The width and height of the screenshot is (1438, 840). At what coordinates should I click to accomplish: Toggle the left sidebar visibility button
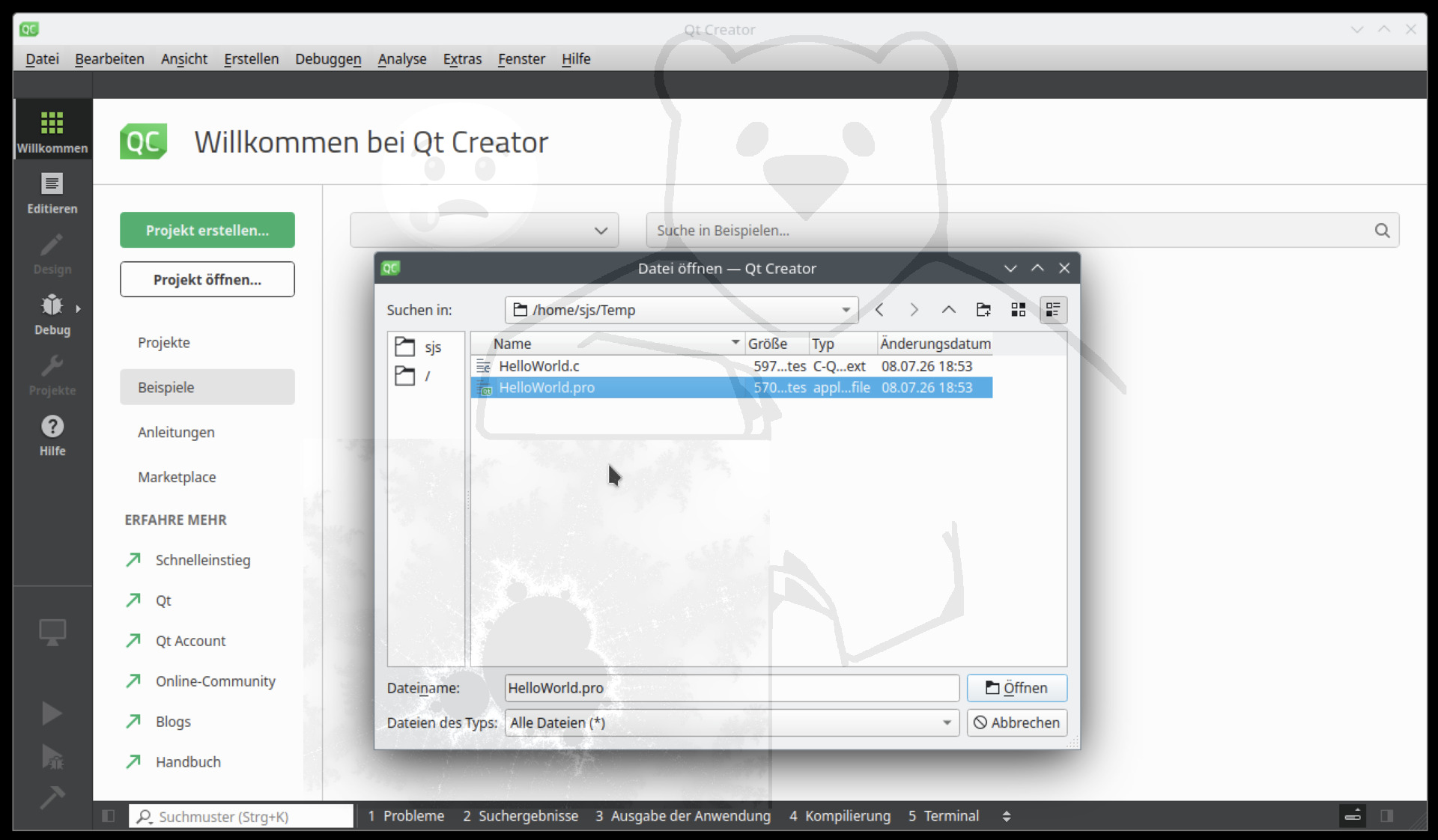tap(108, 816)
